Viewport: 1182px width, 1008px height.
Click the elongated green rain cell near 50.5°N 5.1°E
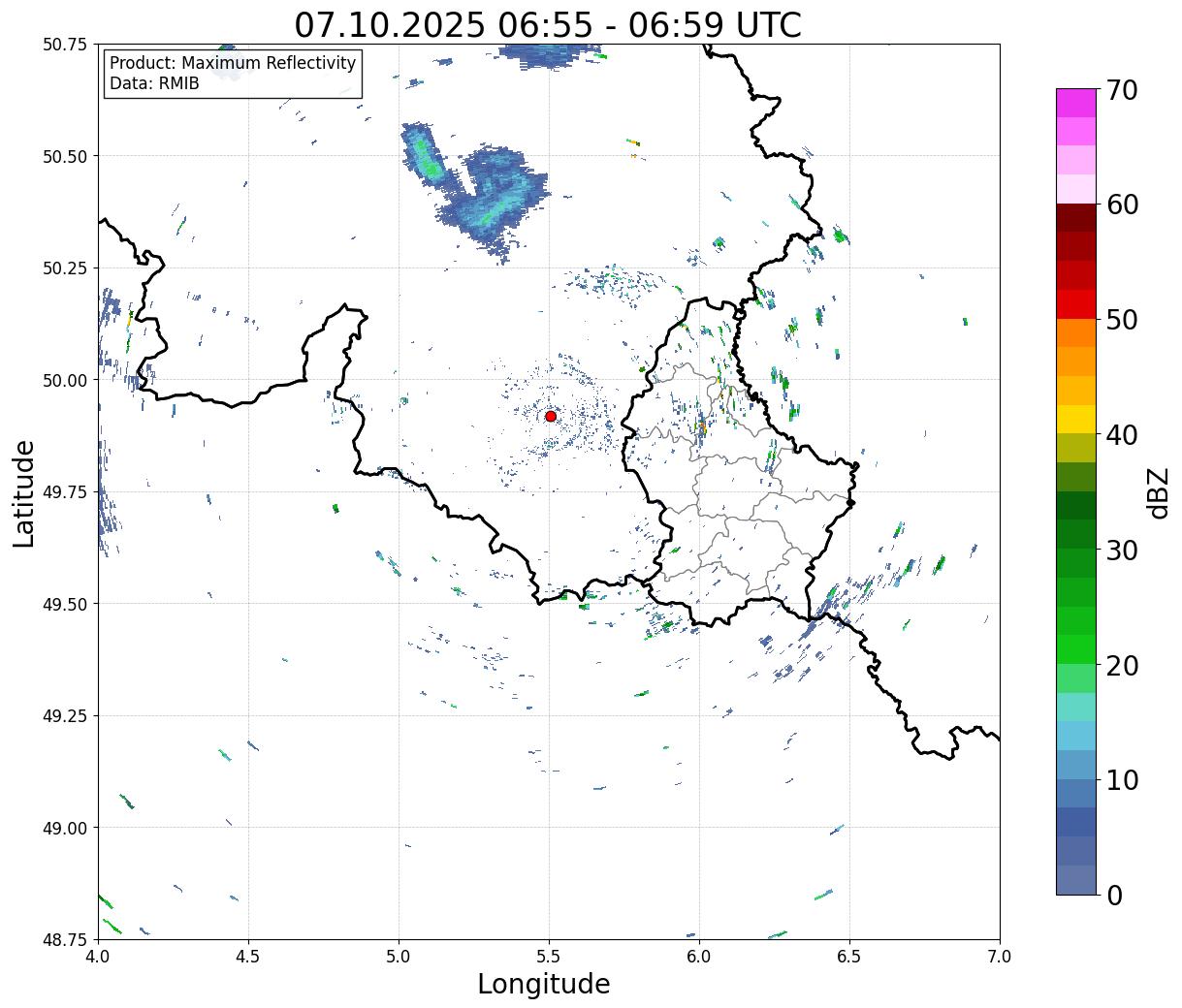point(425,154)
